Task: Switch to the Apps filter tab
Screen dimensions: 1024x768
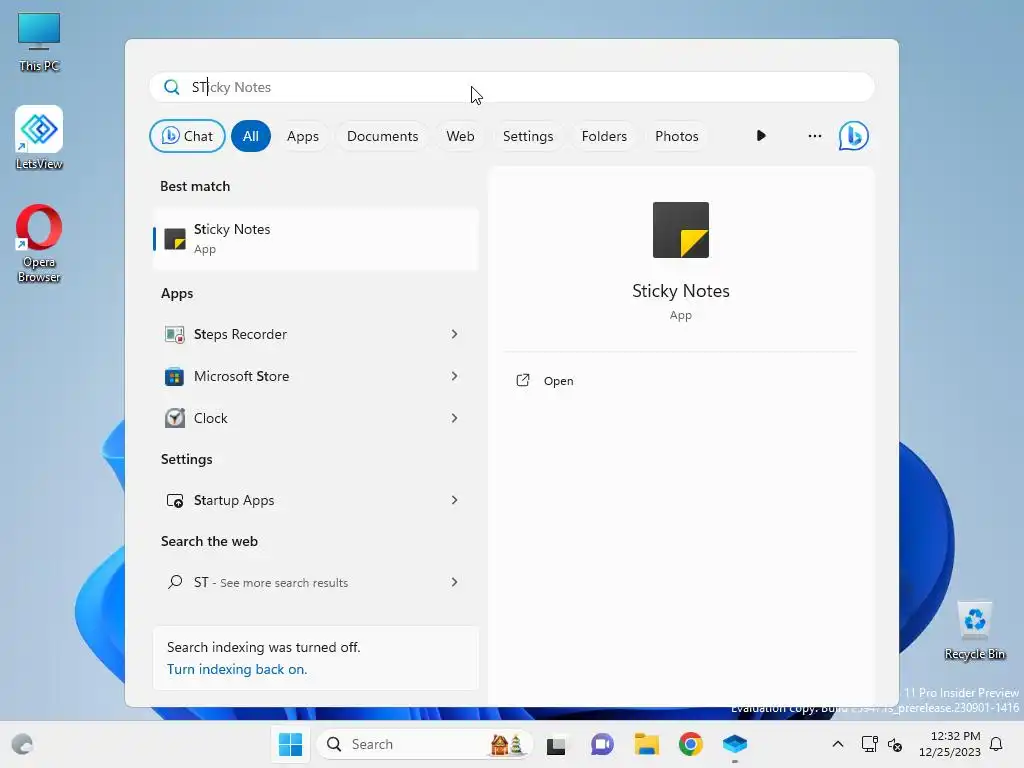Action: click(x=303, y=136)
